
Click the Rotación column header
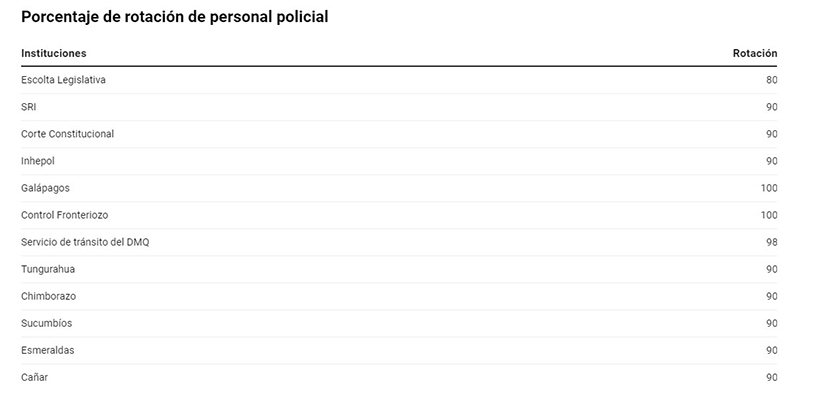[755, 53]
